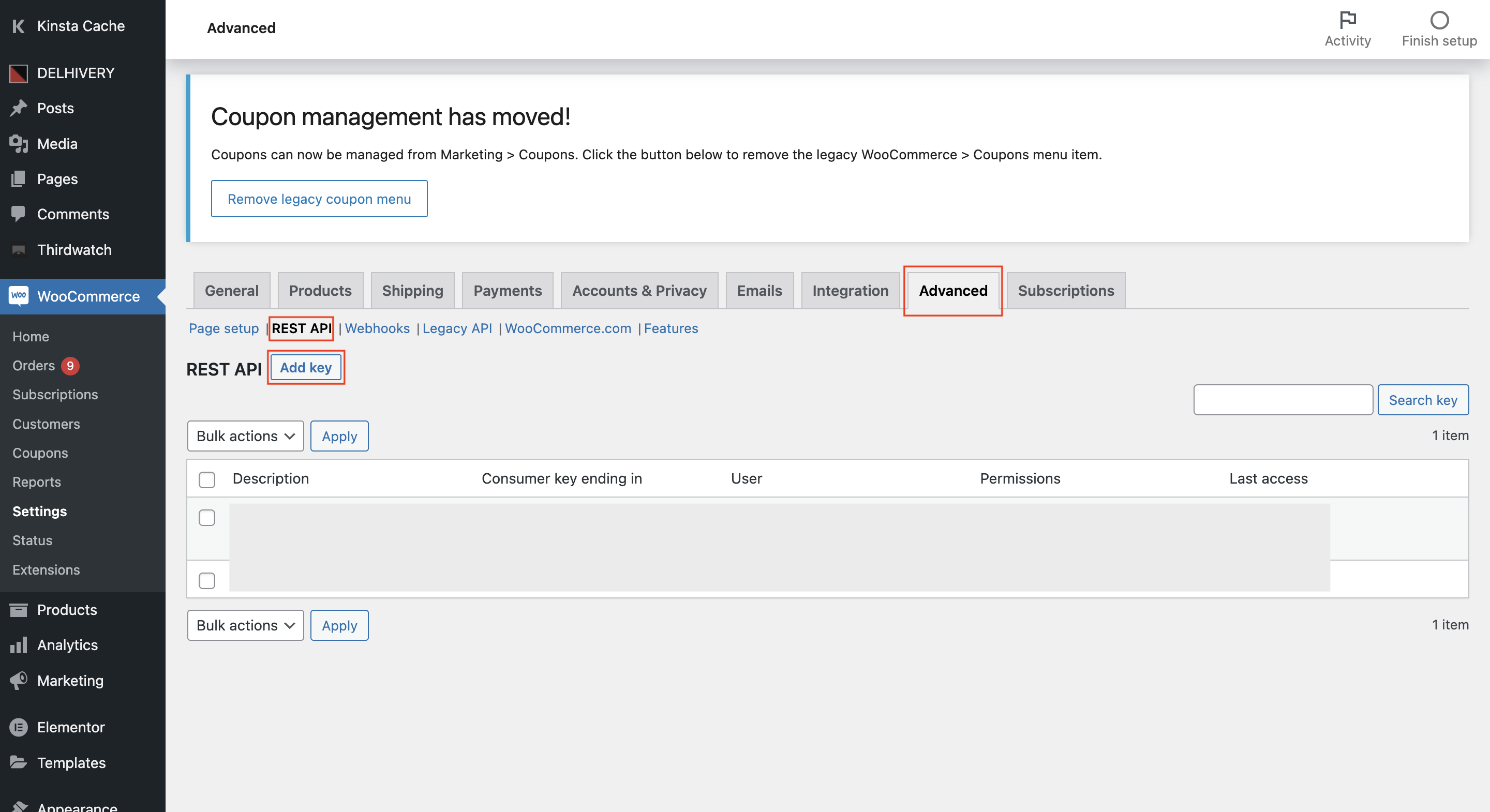The height and width of the screenshot is (812, 1490).
Task: Focus the API key search field
Action: 1283,400
